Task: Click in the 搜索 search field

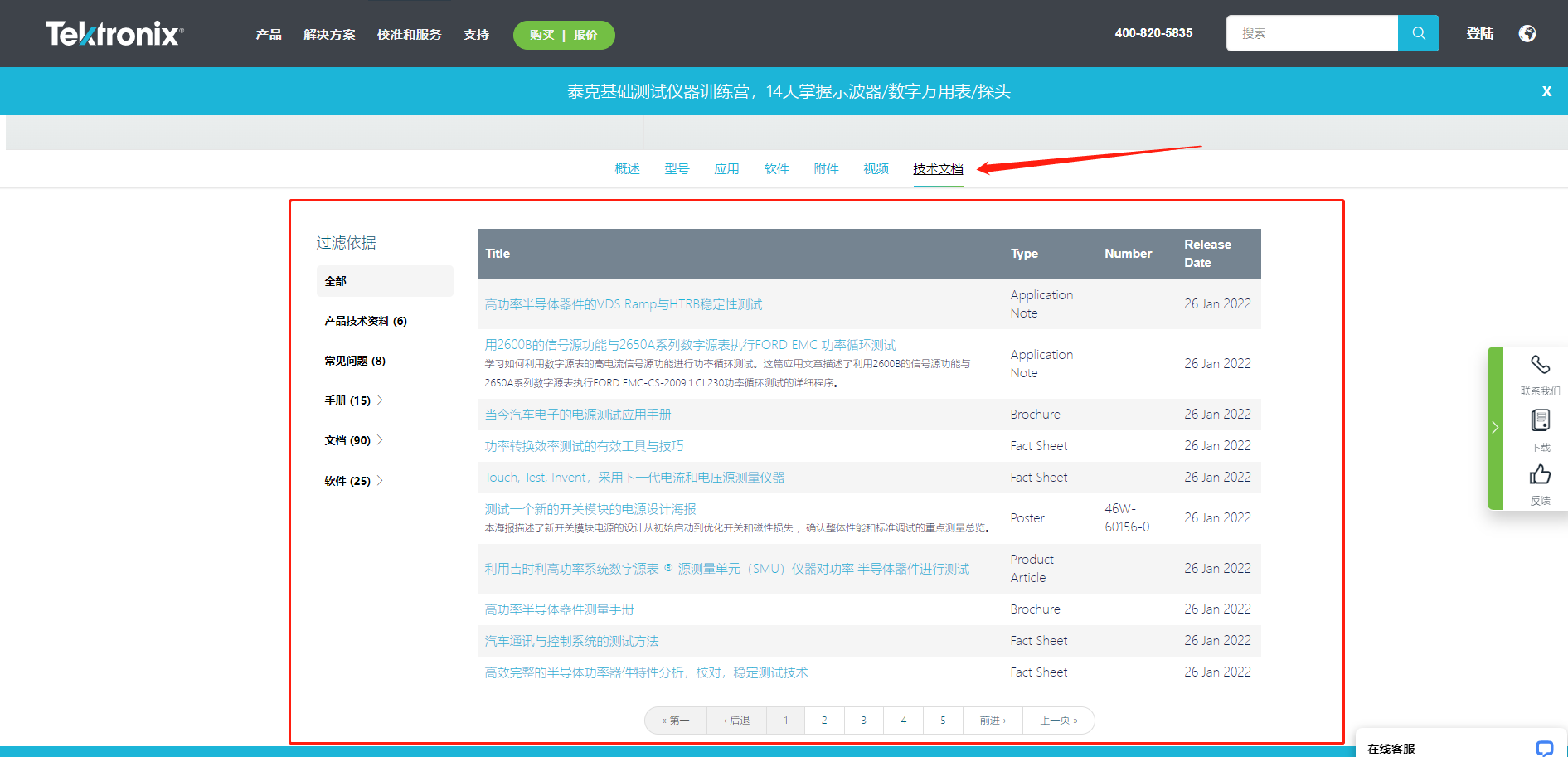Action: (1311, 33)
